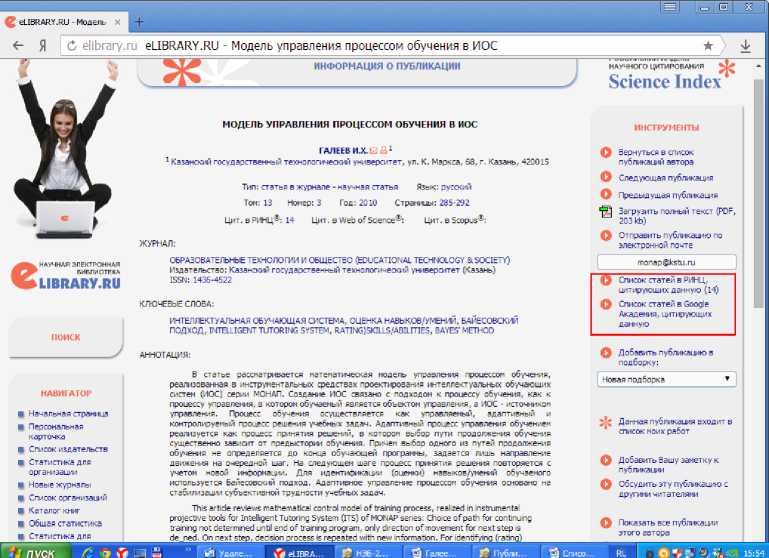Click 'Добавить Вашу заметку к публикации'

tap(668, 464)
